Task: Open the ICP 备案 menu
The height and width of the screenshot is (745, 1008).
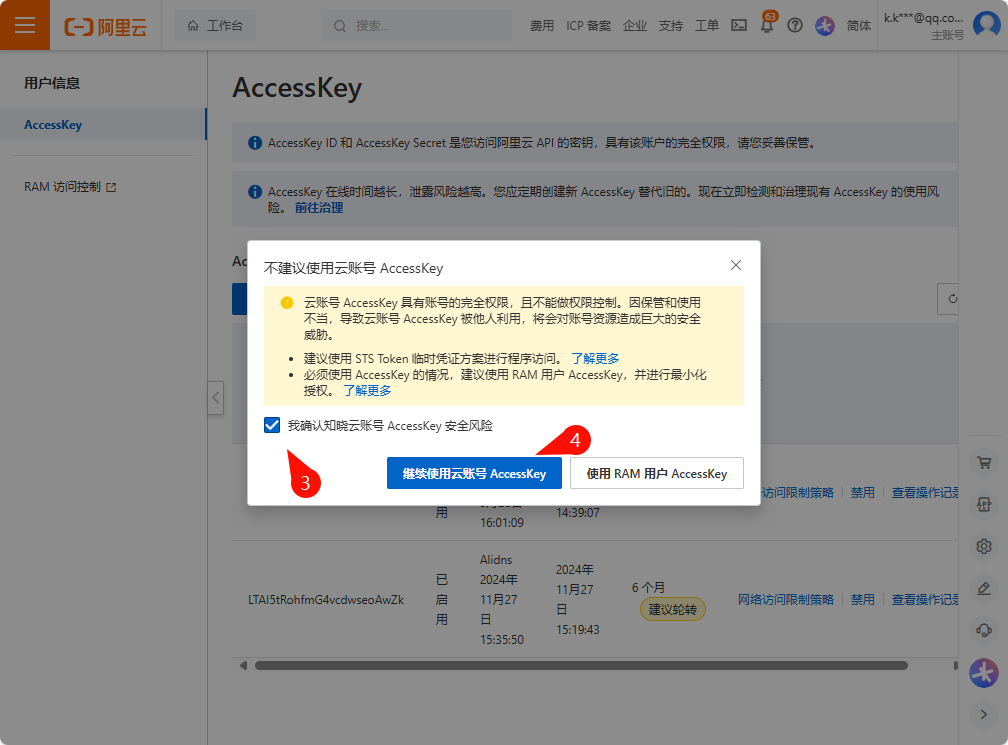Action: (x=588, y=26)
